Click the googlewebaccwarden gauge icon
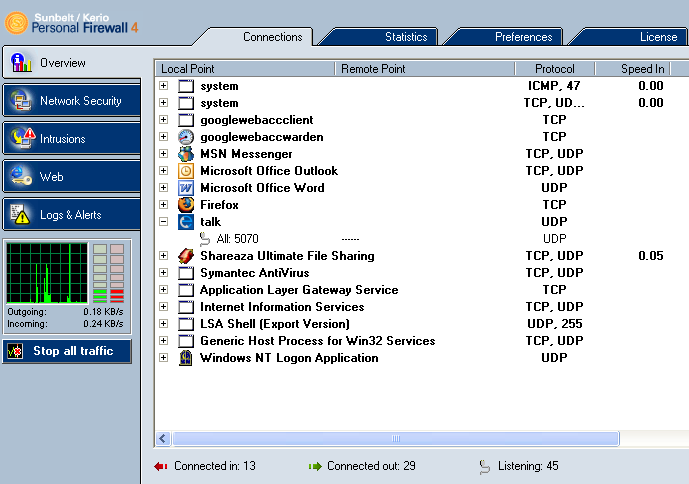 tap(186, 137)
